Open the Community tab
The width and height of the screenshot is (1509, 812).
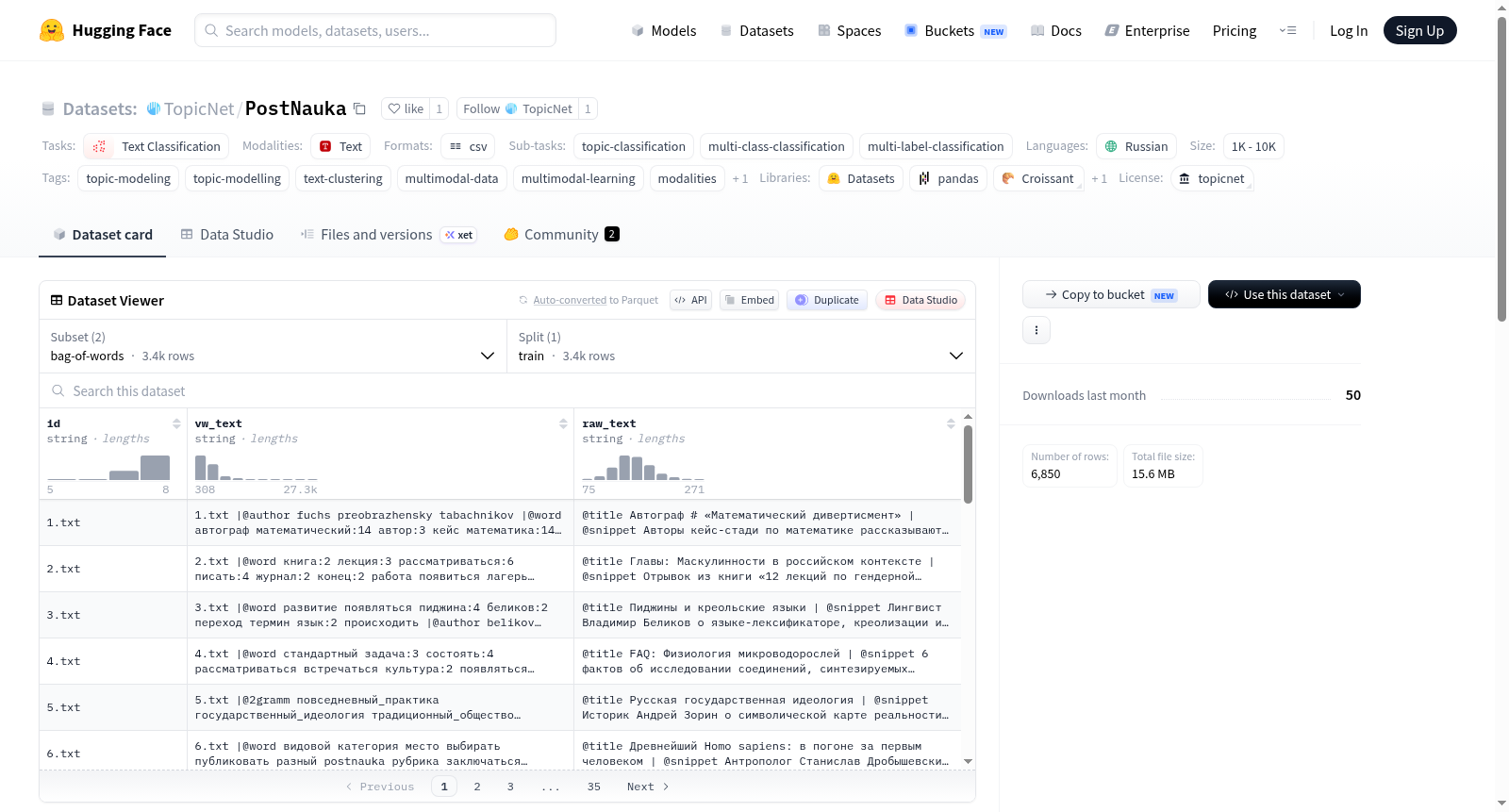(x=561, y=235)
